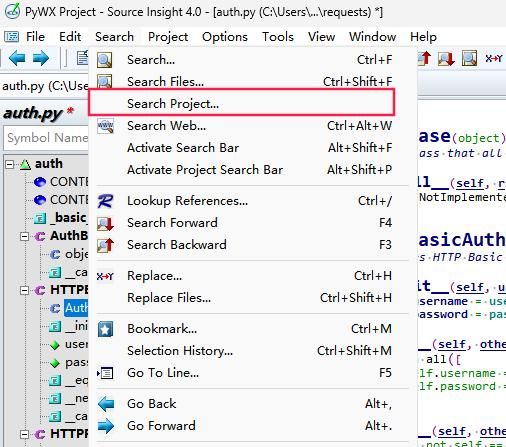Image resolution: width=506 pixels, height=447 pixels.
Task: Click the document toolbar icon next to arrows
Action: point(82,58)
